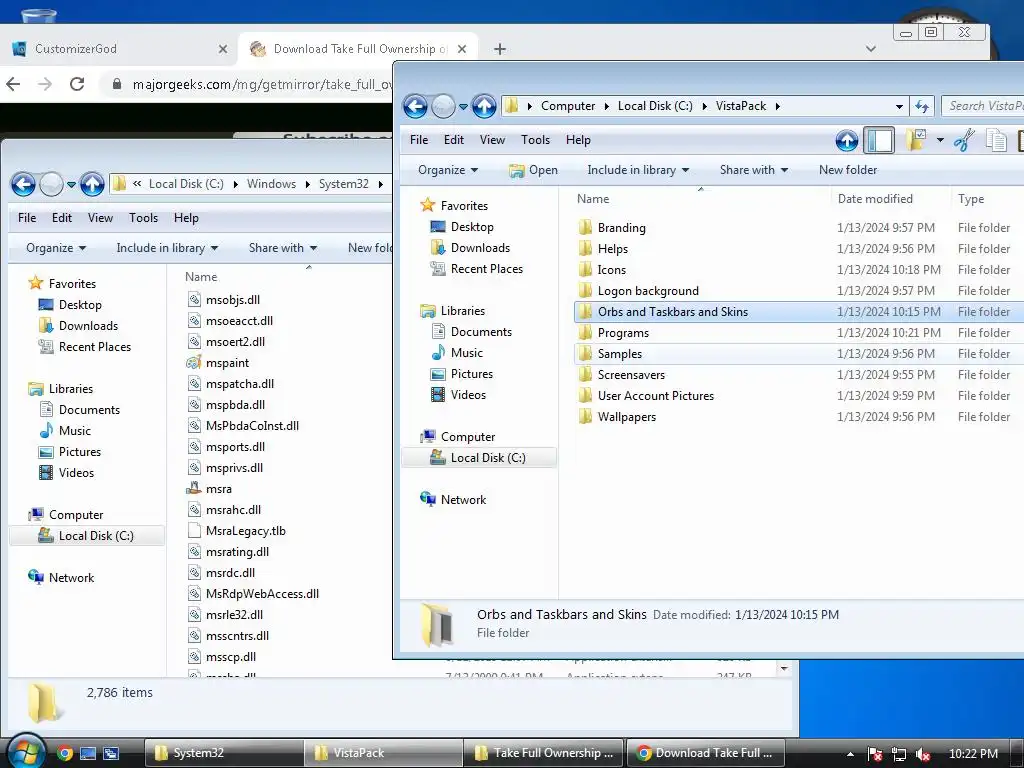This screenshot has width=1024, height=768.
Task: Select msobjs.dll file
Action: point(232,300)
